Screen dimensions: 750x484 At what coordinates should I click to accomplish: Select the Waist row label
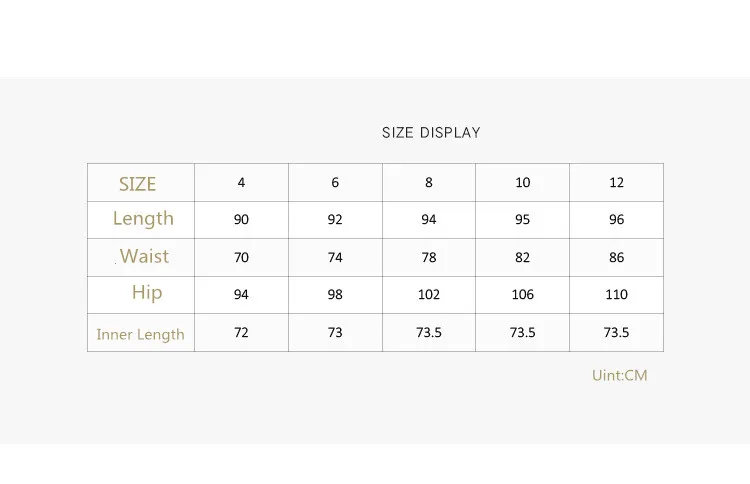pyautogui.click(x=144, y=257)
